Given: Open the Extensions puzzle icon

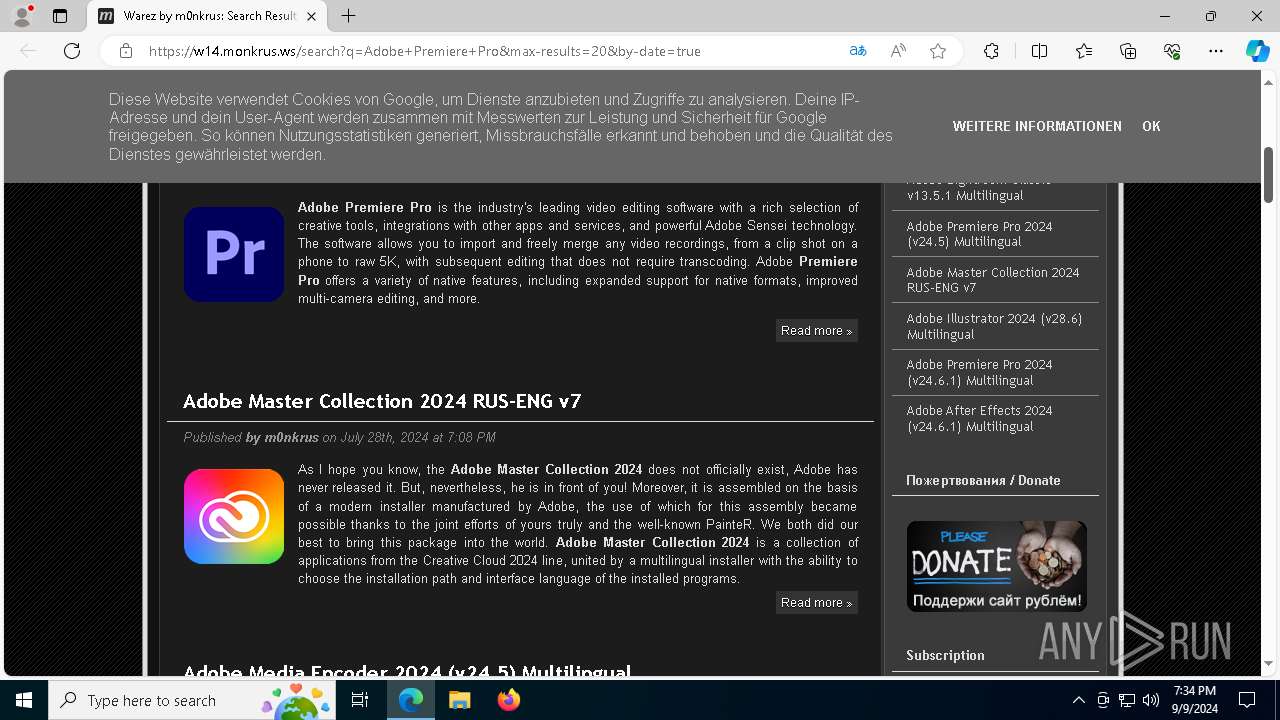Looking at the screenshot, I should [x=991, y=51].
